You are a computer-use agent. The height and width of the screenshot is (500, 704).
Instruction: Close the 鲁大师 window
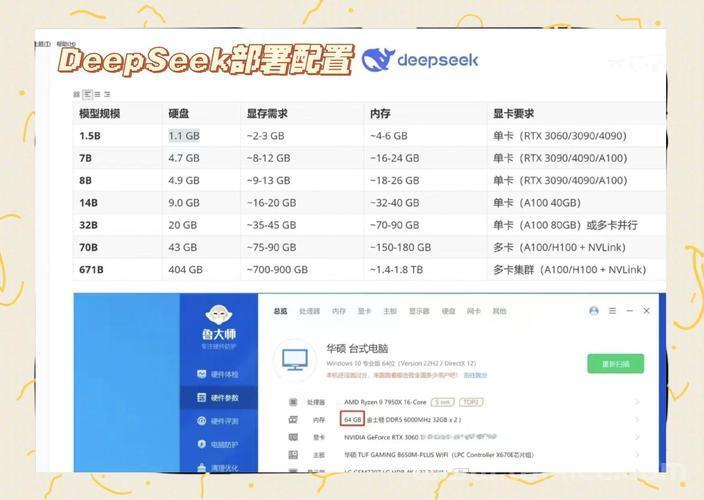(x=647, y=311)
